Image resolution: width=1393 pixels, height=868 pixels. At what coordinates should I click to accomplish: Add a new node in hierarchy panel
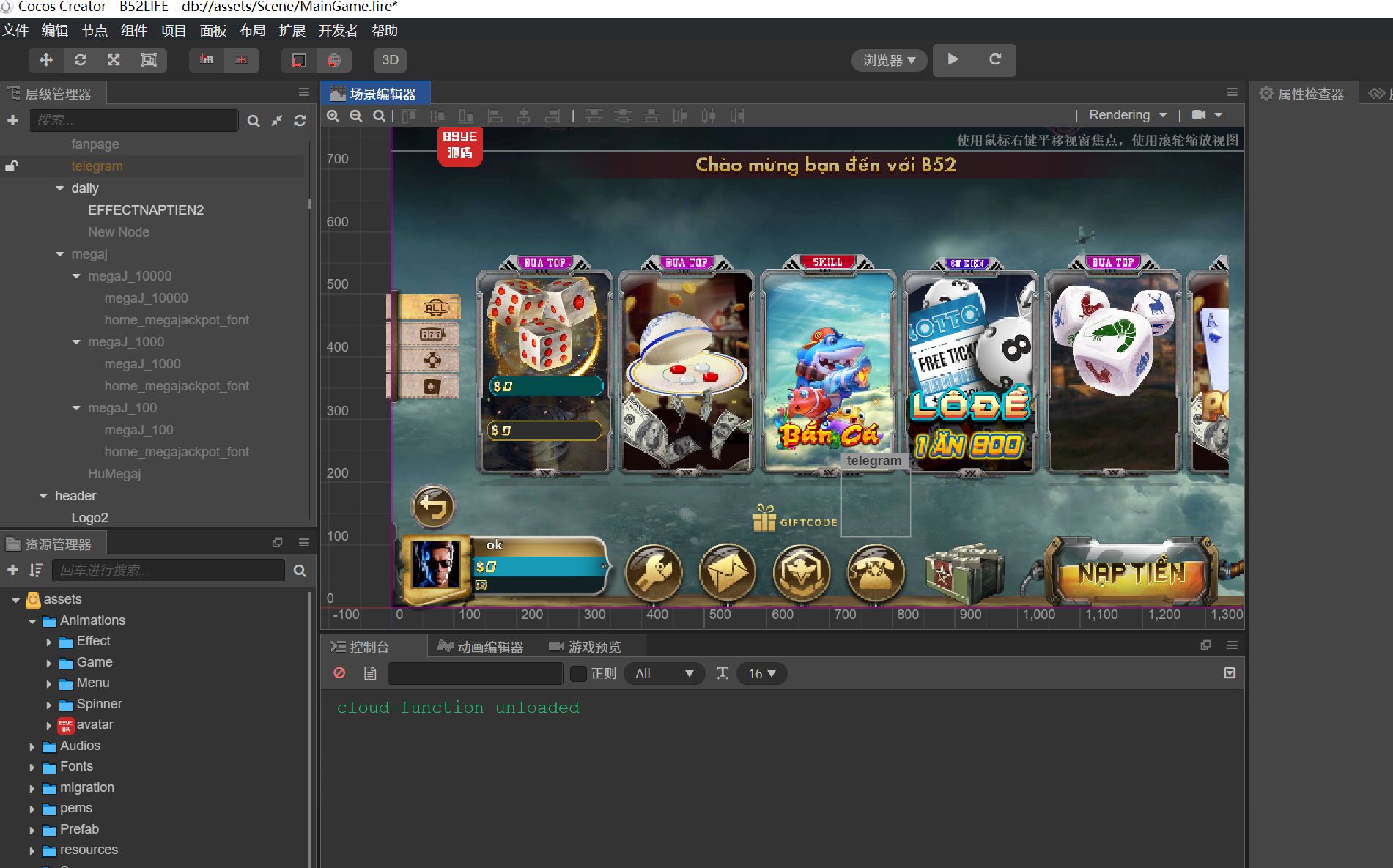(x=12, y=120)
